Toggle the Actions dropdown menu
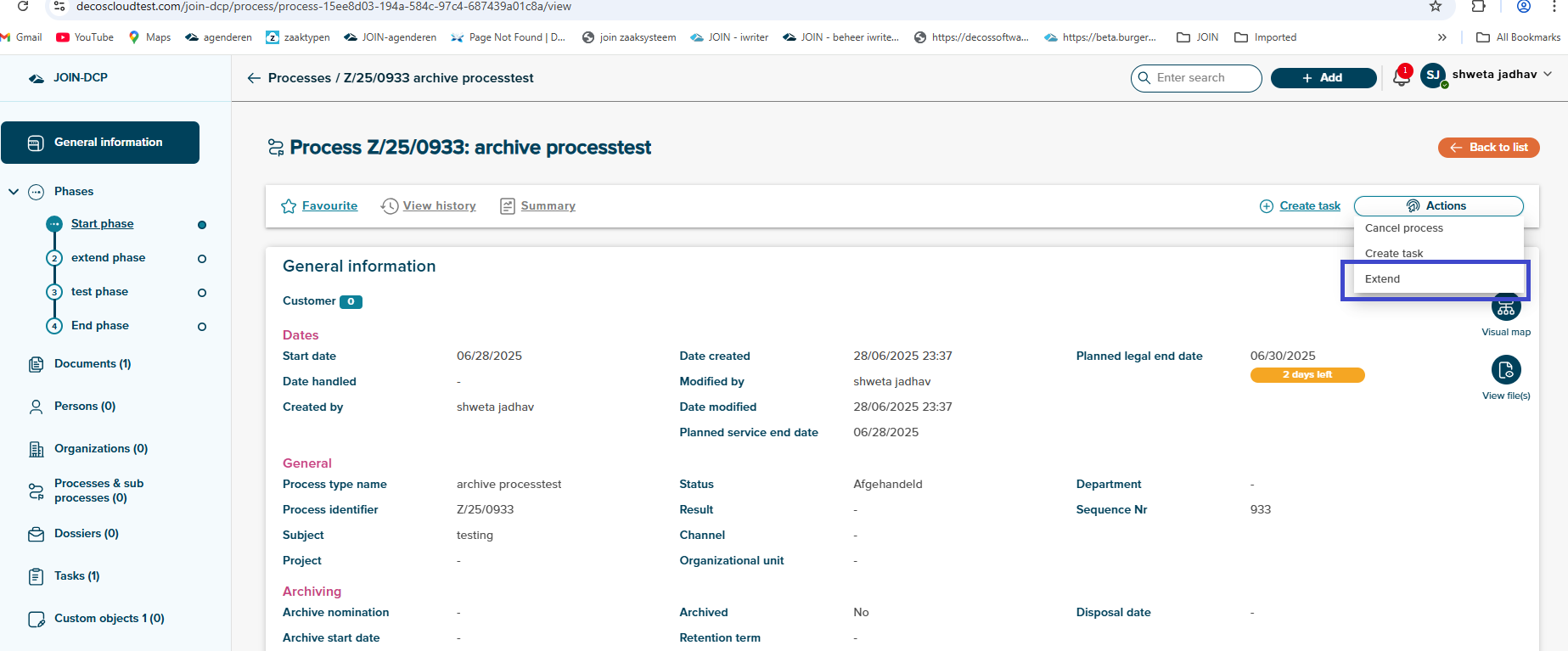This screenshot has height=651, width=1568. tap(1438, 206)
